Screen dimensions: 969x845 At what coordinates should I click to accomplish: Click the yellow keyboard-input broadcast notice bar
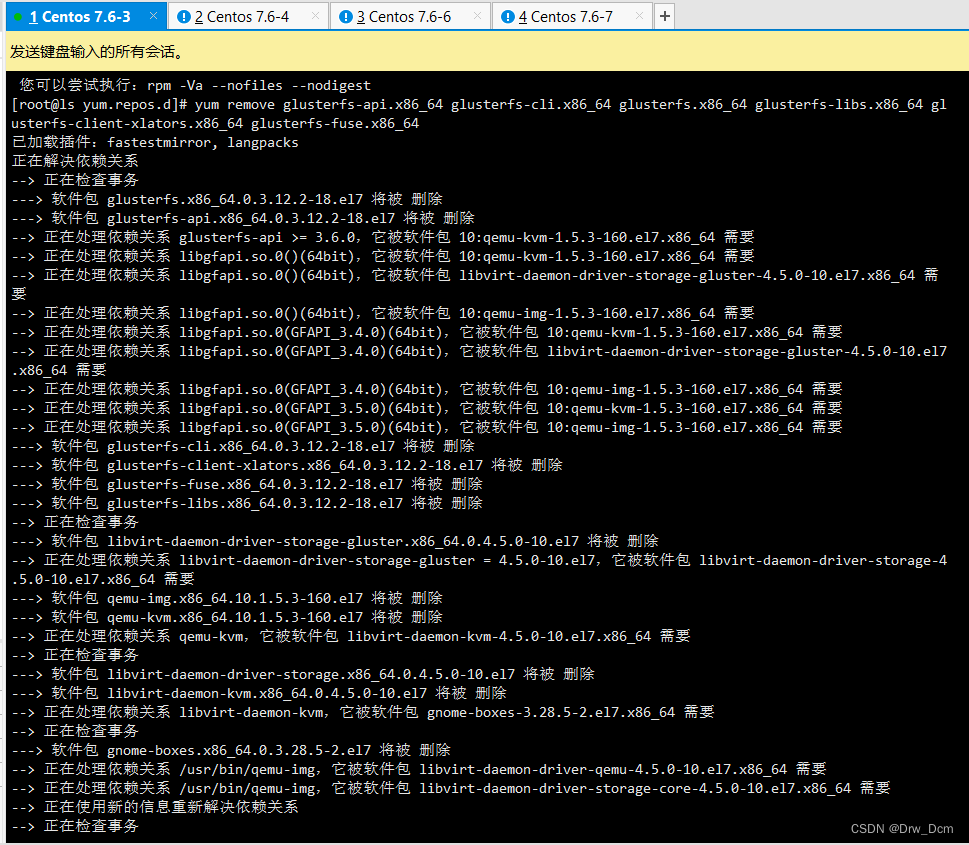pyautogui.click(x=487, y=51)
